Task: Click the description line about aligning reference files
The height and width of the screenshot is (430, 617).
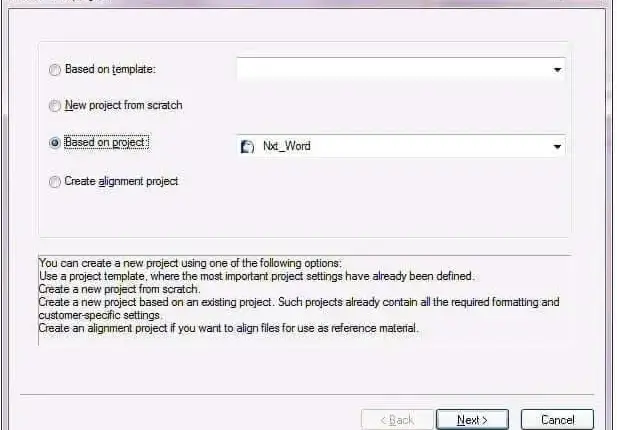Action: 229,328
